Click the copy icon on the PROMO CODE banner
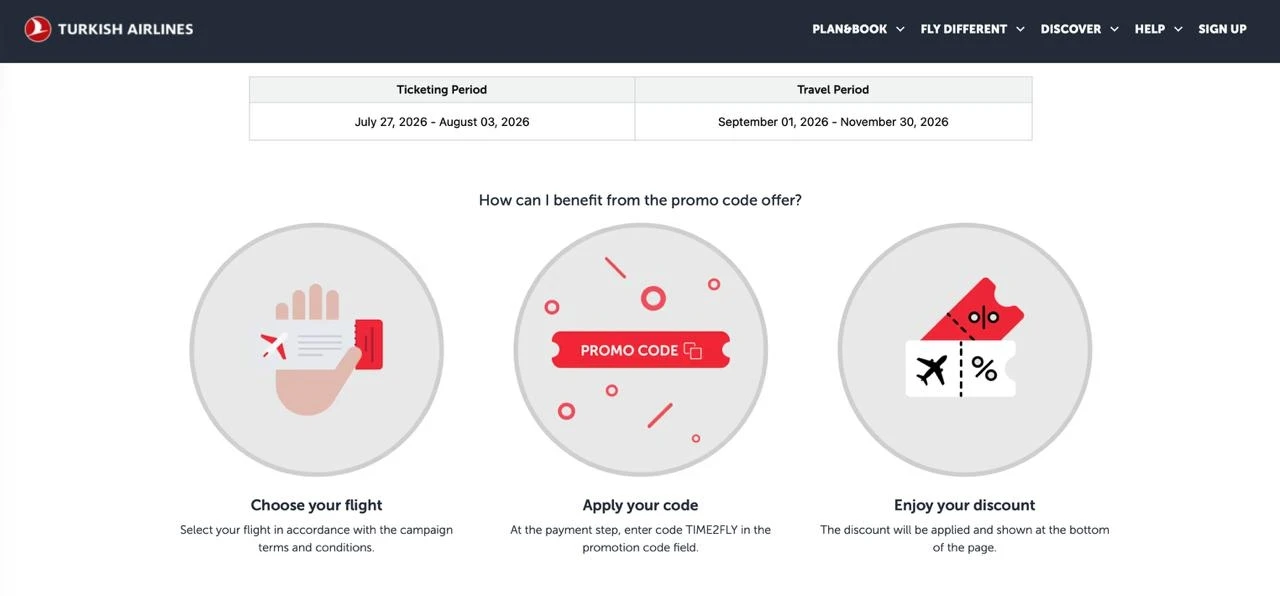 [692, 350]
